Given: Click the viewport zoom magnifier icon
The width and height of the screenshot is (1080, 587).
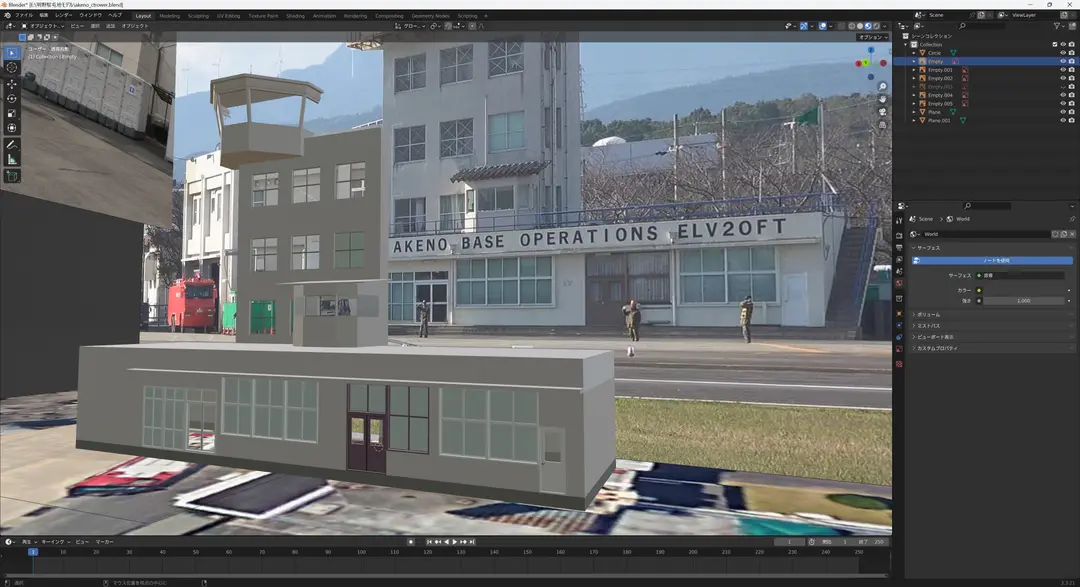Looking at the screenshot, I should [x=882, y=87].
